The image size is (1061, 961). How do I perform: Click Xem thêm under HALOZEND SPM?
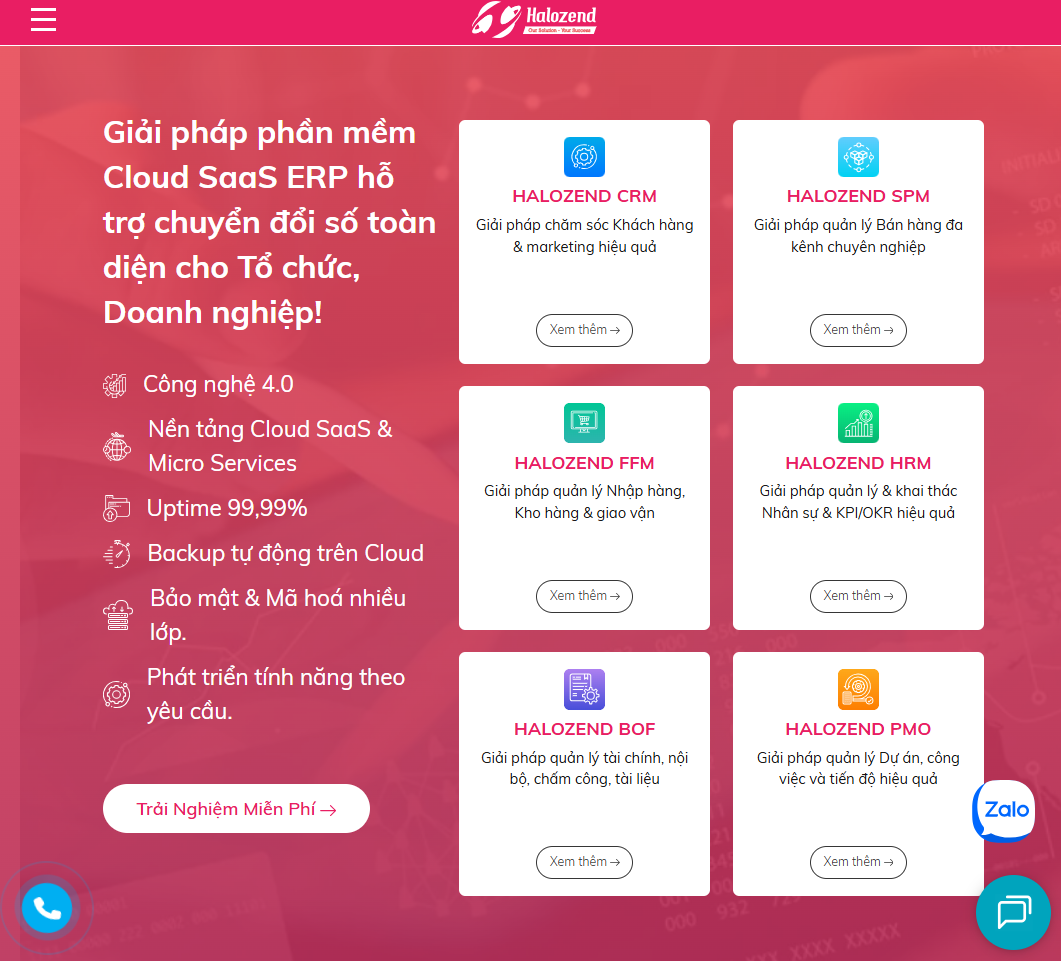[x=858, y=330]
